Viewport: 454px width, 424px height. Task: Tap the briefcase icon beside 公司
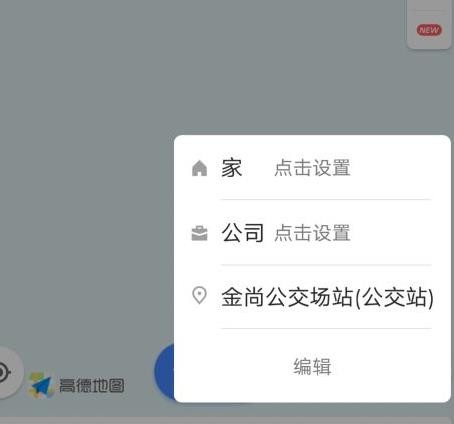199,233
